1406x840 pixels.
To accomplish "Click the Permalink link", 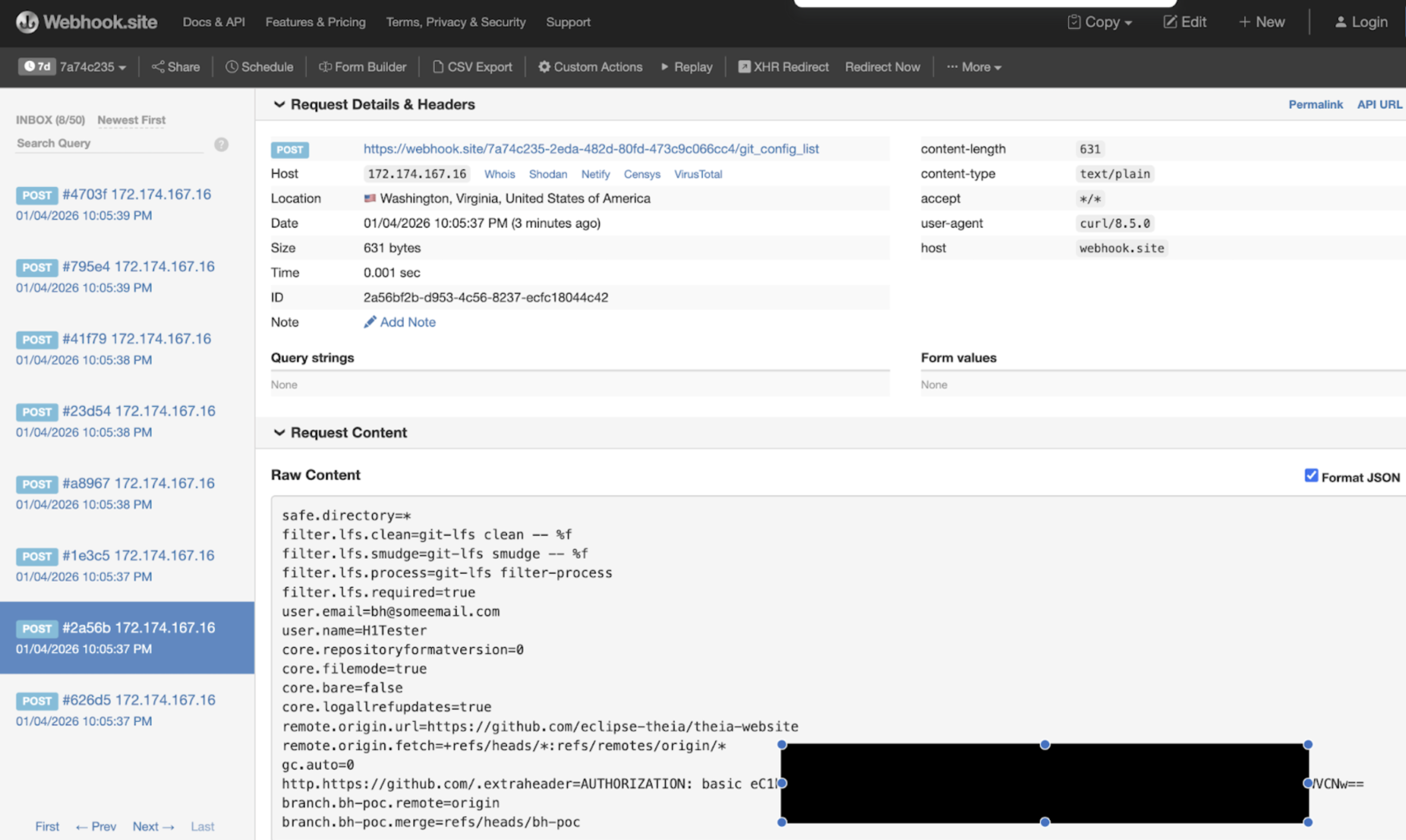I will click(1315, 104).
